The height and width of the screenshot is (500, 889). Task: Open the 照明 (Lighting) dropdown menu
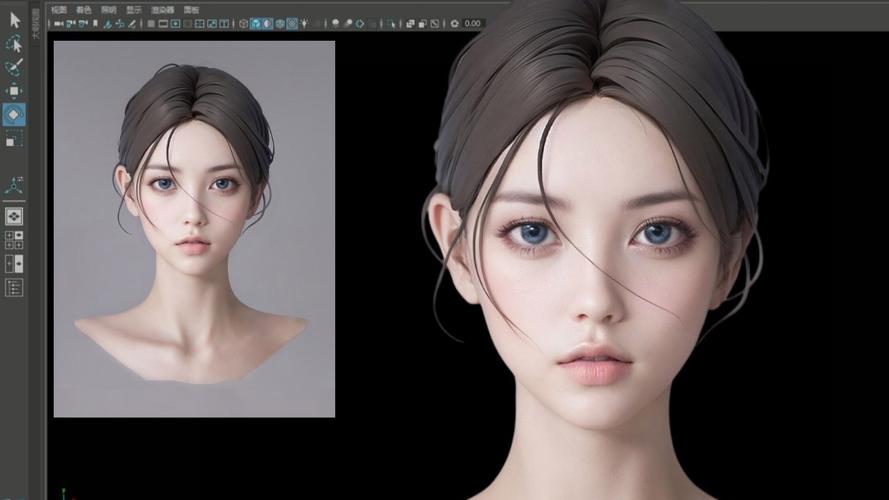108,9
